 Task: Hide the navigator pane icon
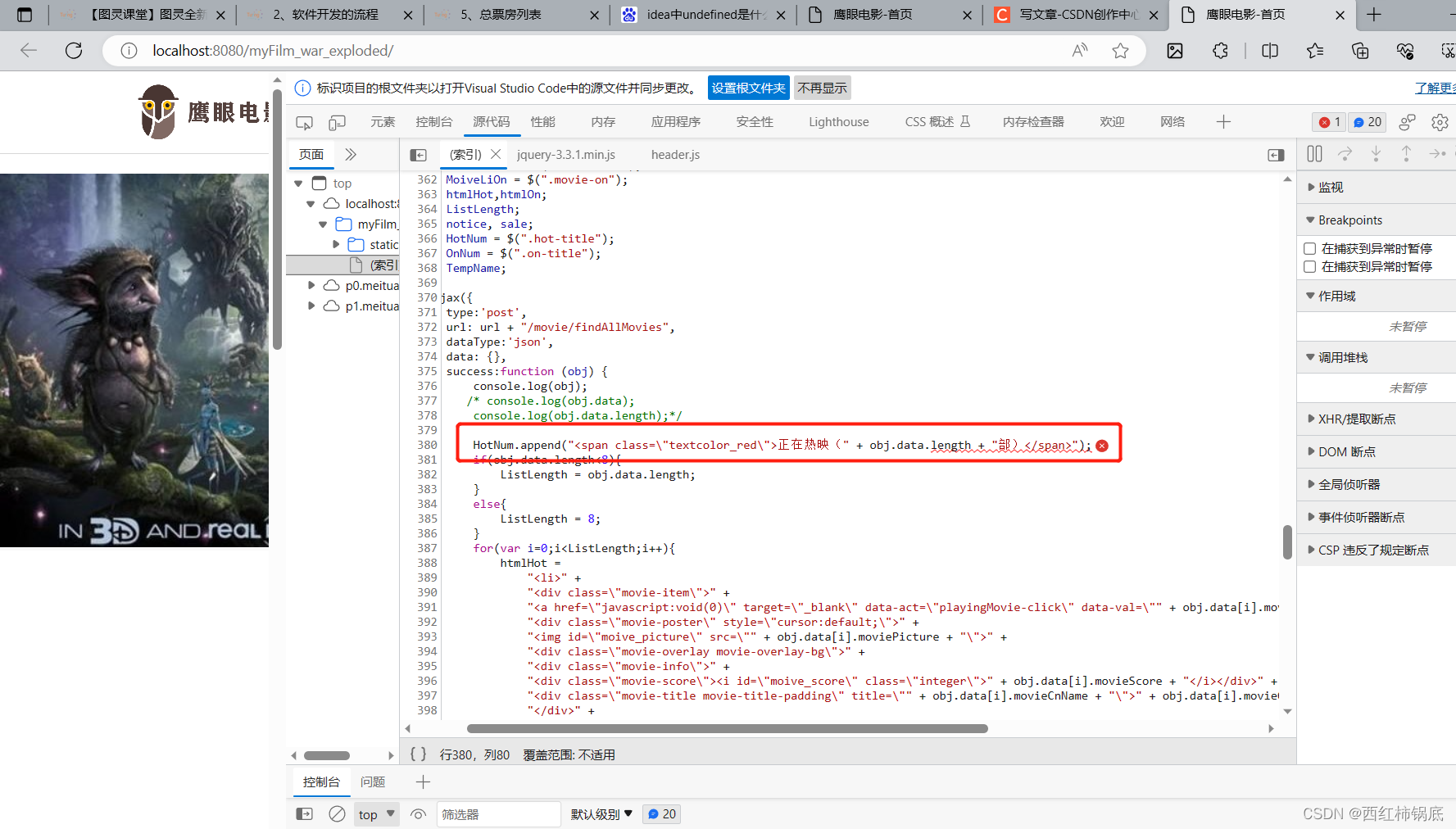coord(419,155)
